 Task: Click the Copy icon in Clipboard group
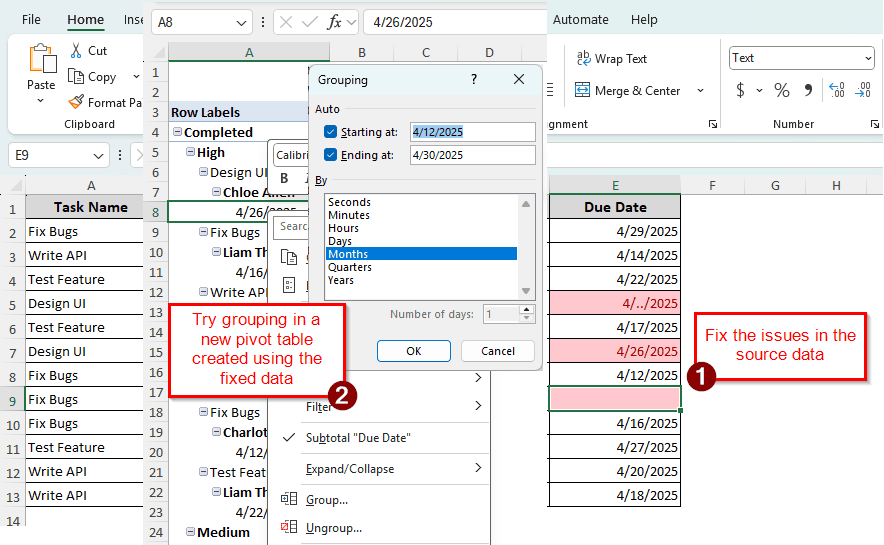[x=76, y=77]
